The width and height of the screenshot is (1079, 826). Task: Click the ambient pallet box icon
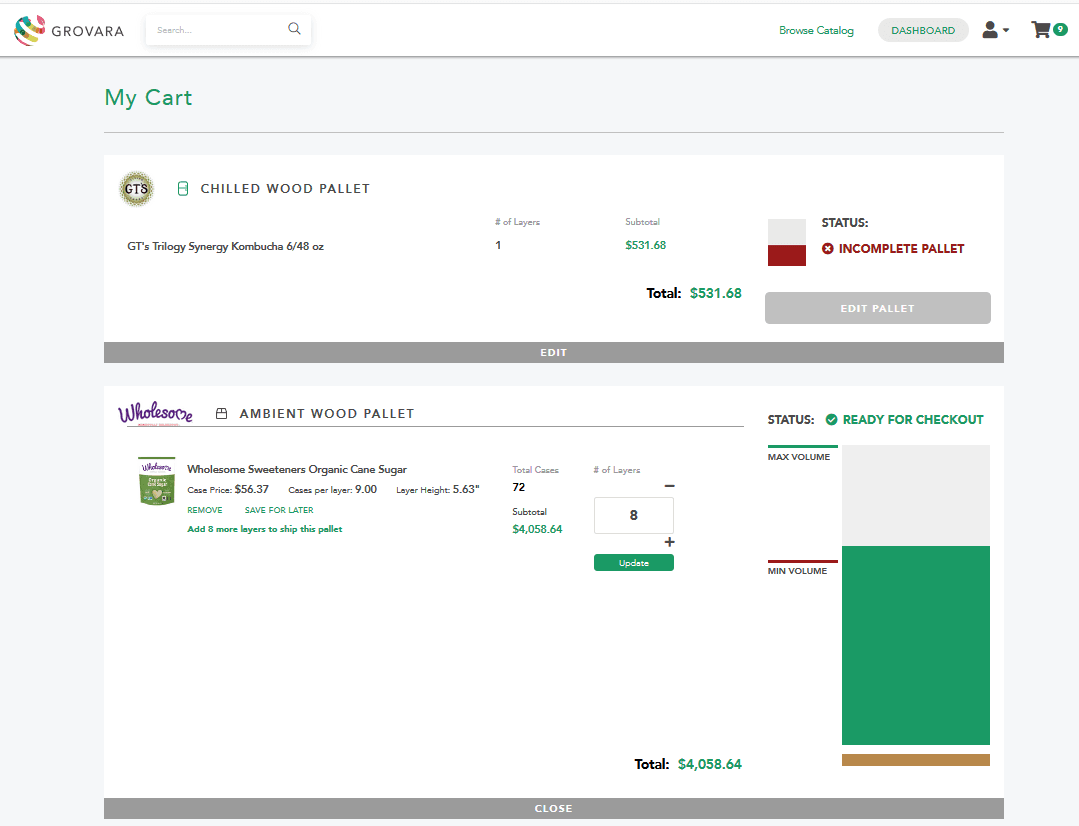[x=222, y=414]
